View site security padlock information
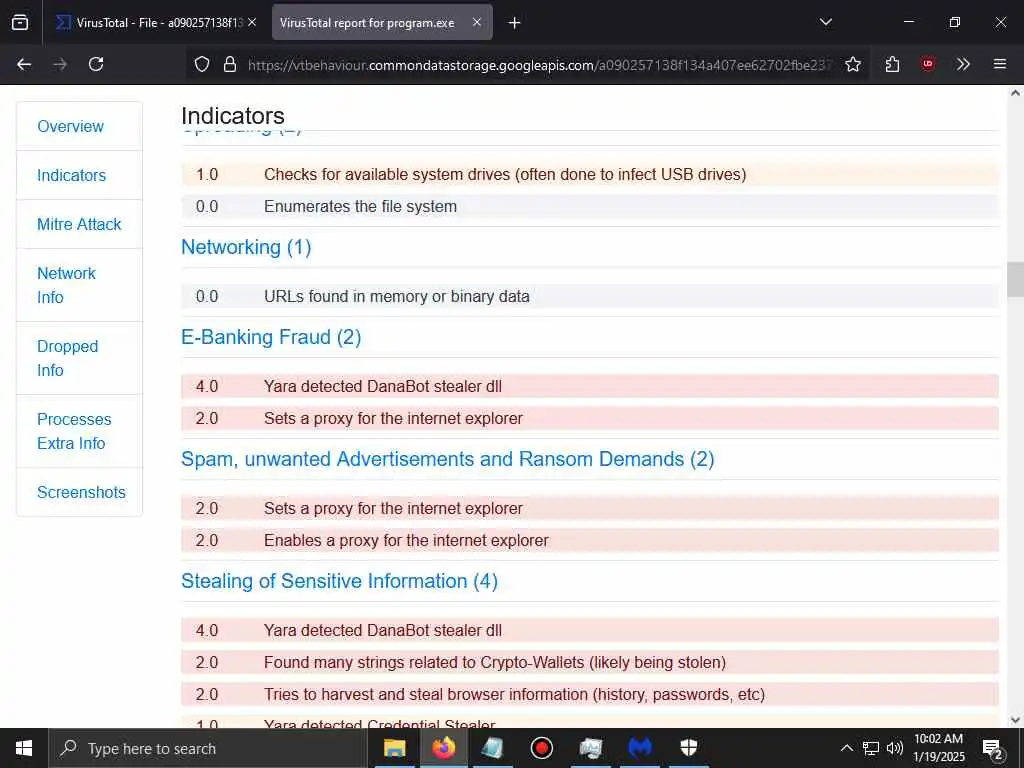This screenshot has height=768, width=1024. [x=229, y=64]
